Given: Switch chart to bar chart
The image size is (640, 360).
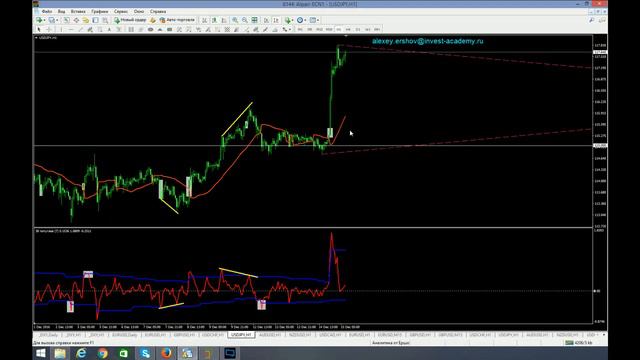Looking at the screenshot, I should pyautogui.click(x=204, y=20).
